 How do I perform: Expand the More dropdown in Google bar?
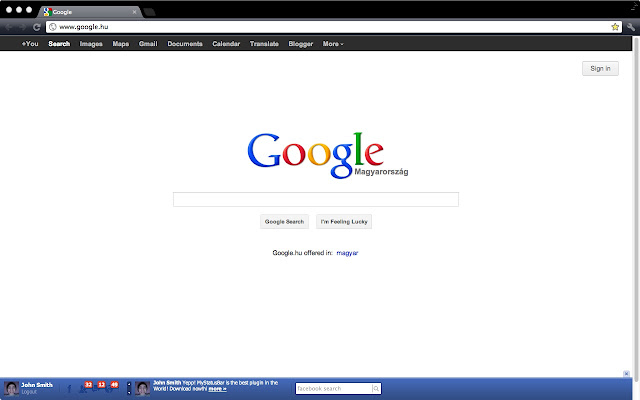pyautogui.click(x=333, y=44)
